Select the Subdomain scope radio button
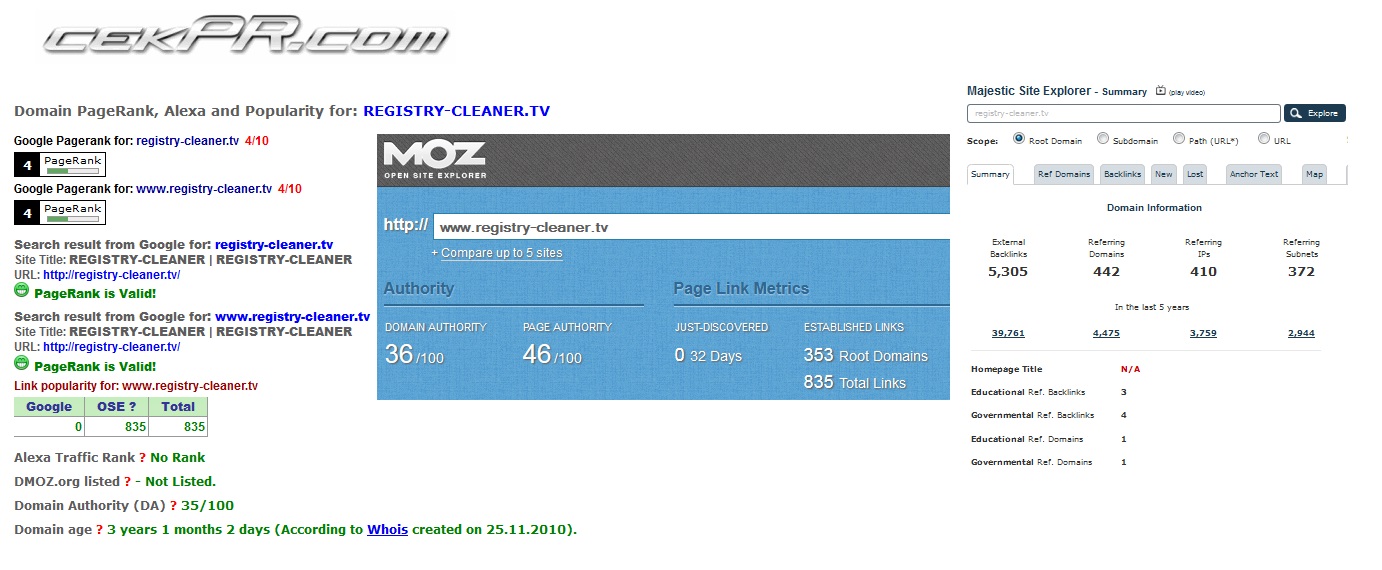Image resolution: width=1382 pixels, height=570 pixels. pyautogui.click(x=1103, y=139)
